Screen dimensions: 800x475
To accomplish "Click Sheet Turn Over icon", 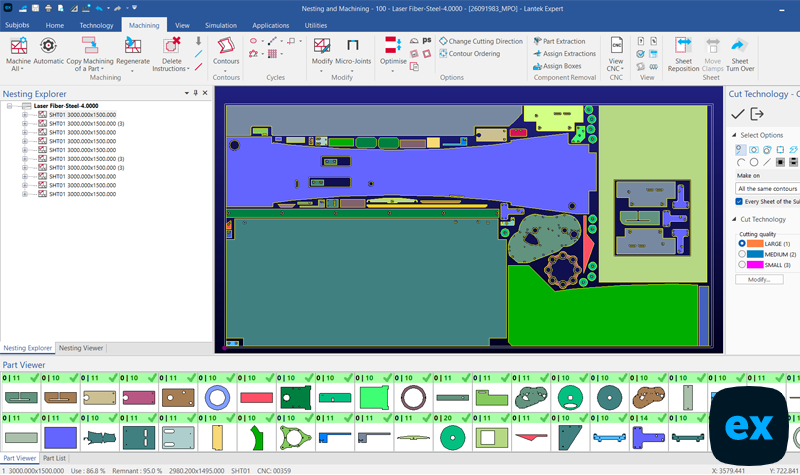I will (739, 45).
